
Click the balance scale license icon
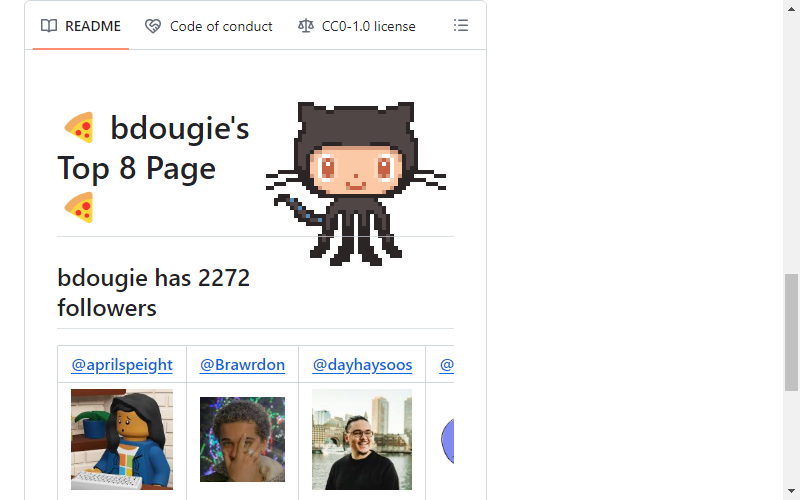pos(306,26)
